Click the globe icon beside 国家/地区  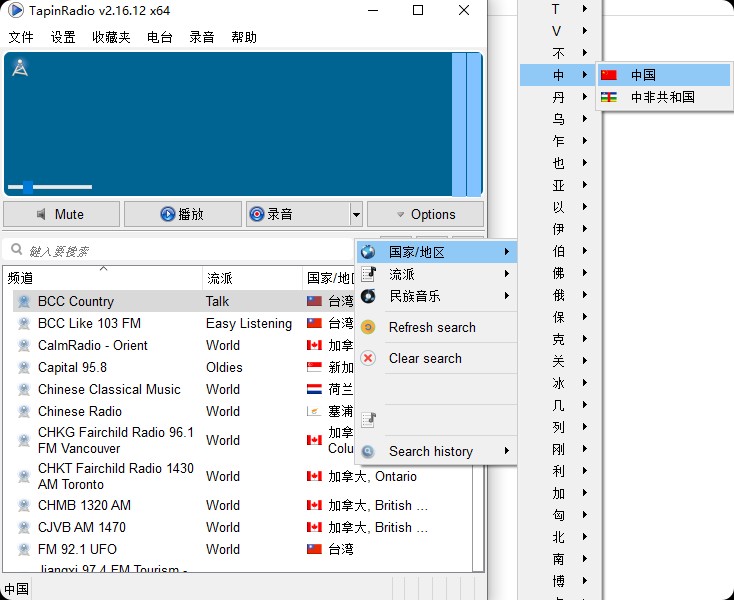(368, 252)
